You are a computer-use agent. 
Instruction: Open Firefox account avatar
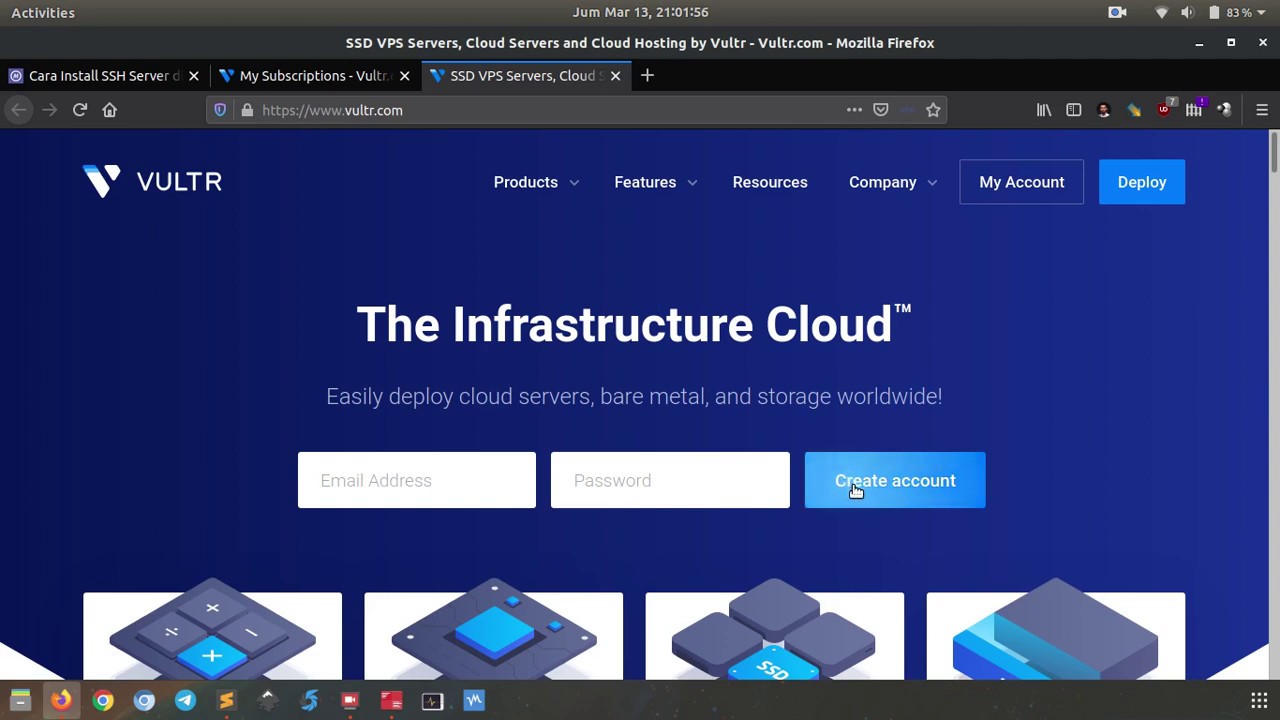pos(1104,110)
